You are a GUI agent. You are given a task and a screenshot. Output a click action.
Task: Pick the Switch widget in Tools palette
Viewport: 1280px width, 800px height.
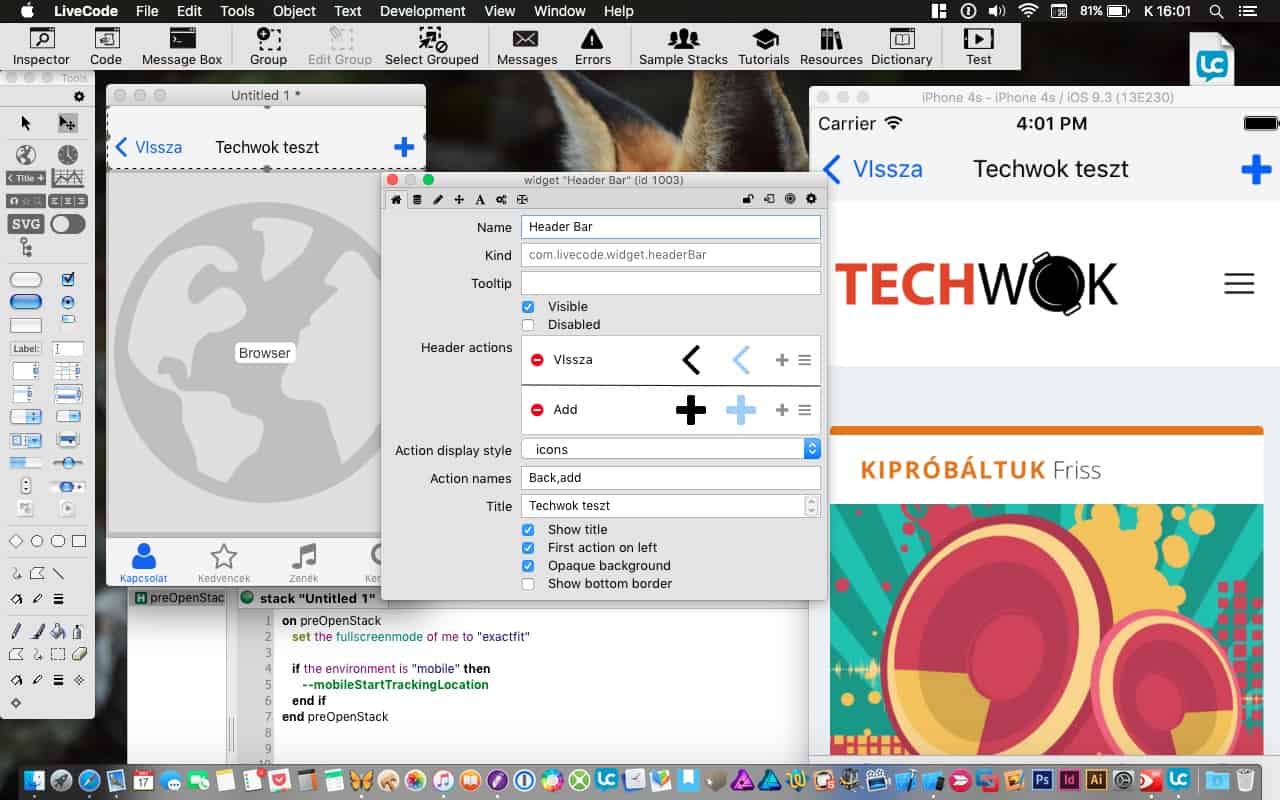(x=68, y=224)
